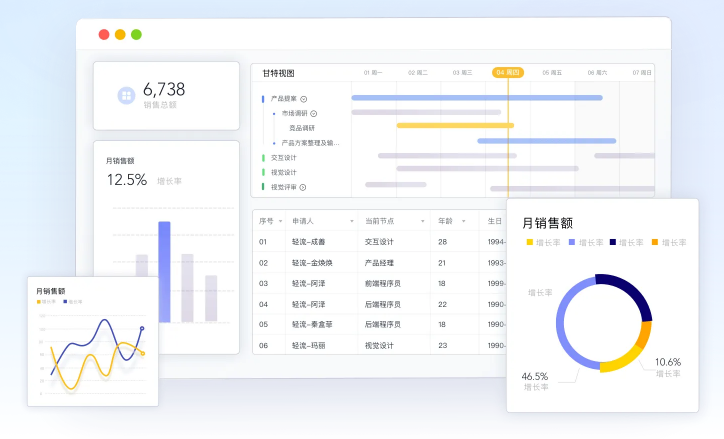Image resolution: width=724 pixels, height=439 pixels.
Task: Toggle the yellow legend swatch in donut chart
Action: point(529,242)
